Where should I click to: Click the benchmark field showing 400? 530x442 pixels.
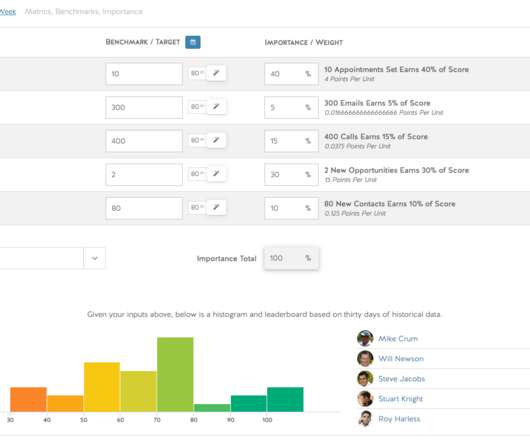coord(144,141)
